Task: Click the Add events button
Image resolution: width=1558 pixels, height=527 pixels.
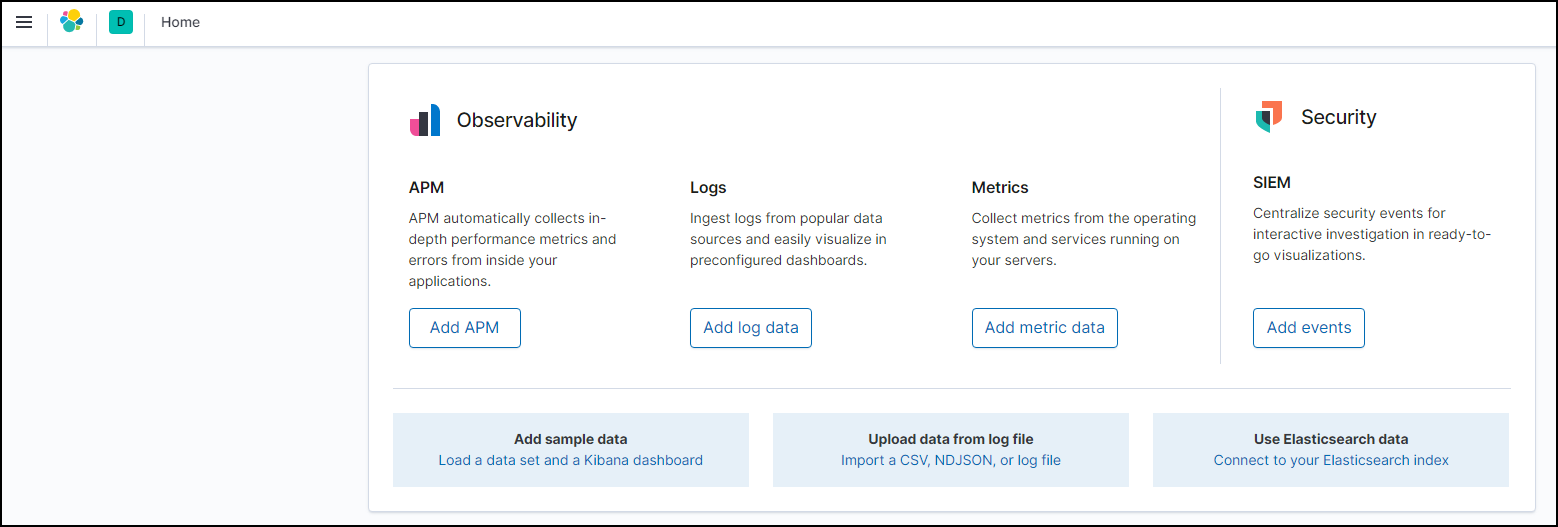Action: pyautogui.click(x=1309, y=328)
